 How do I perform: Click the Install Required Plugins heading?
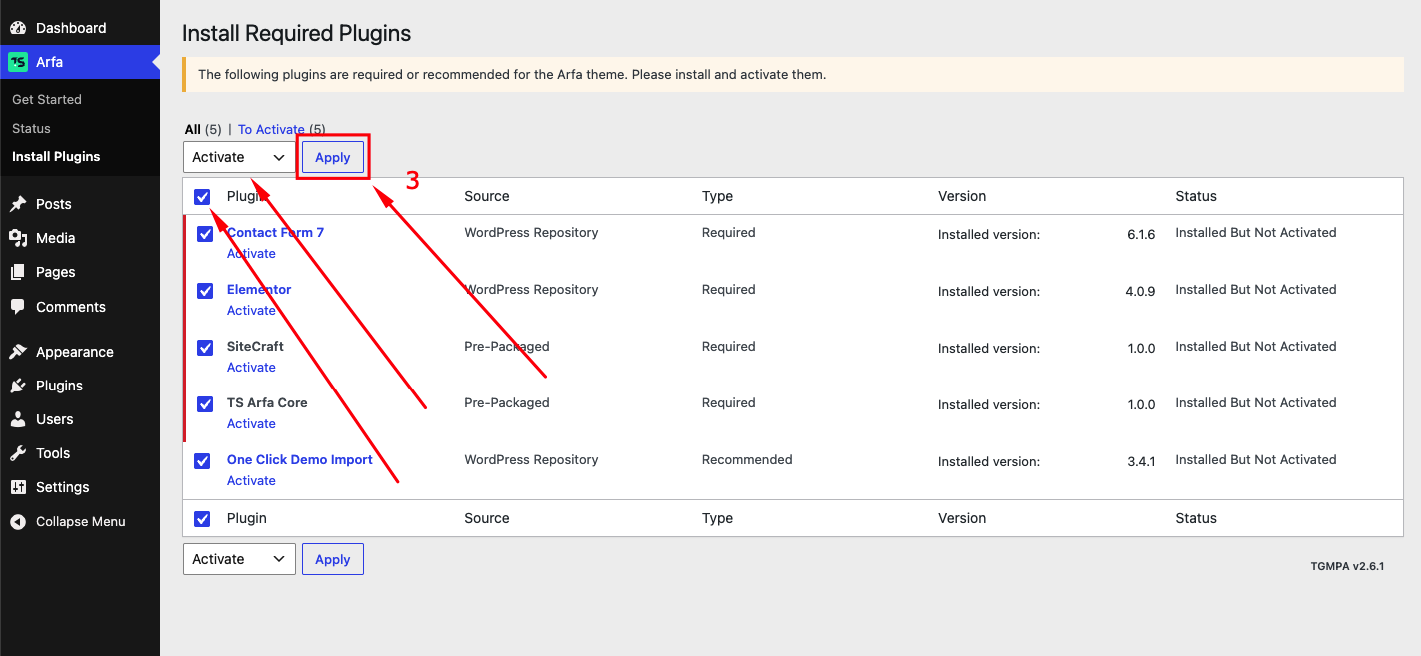pos(296,33)
